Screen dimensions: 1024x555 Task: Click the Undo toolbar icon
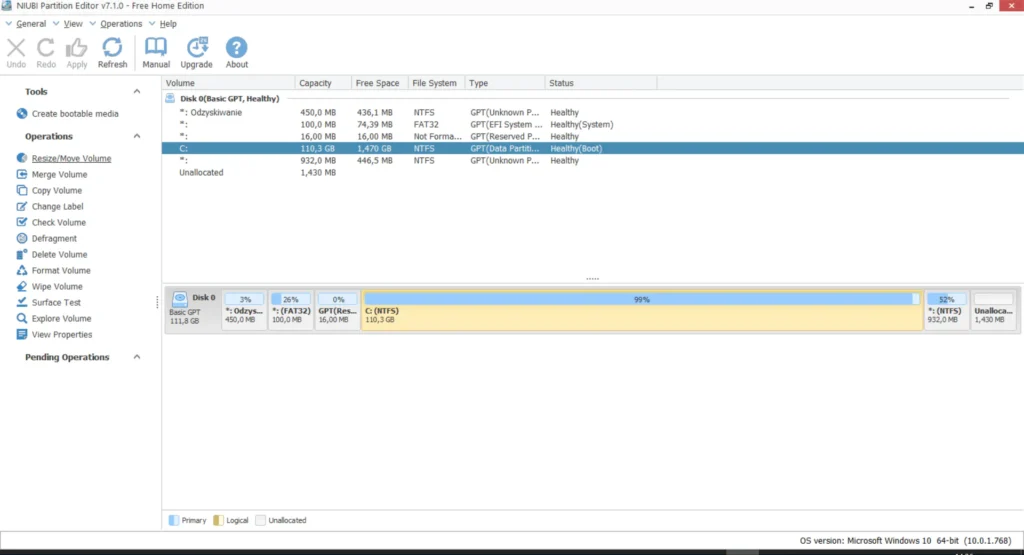tap(16, 48)
